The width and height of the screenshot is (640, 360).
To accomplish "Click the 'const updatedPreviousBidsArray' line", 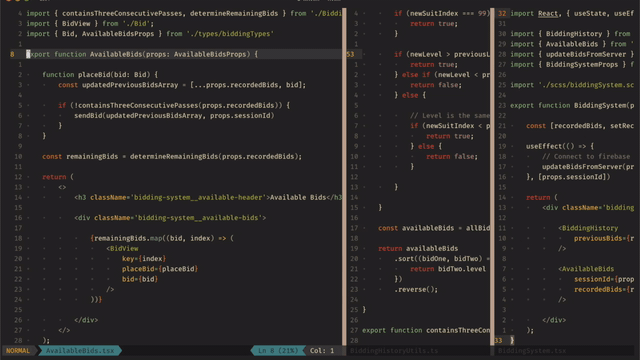I will tap(182, 85).
